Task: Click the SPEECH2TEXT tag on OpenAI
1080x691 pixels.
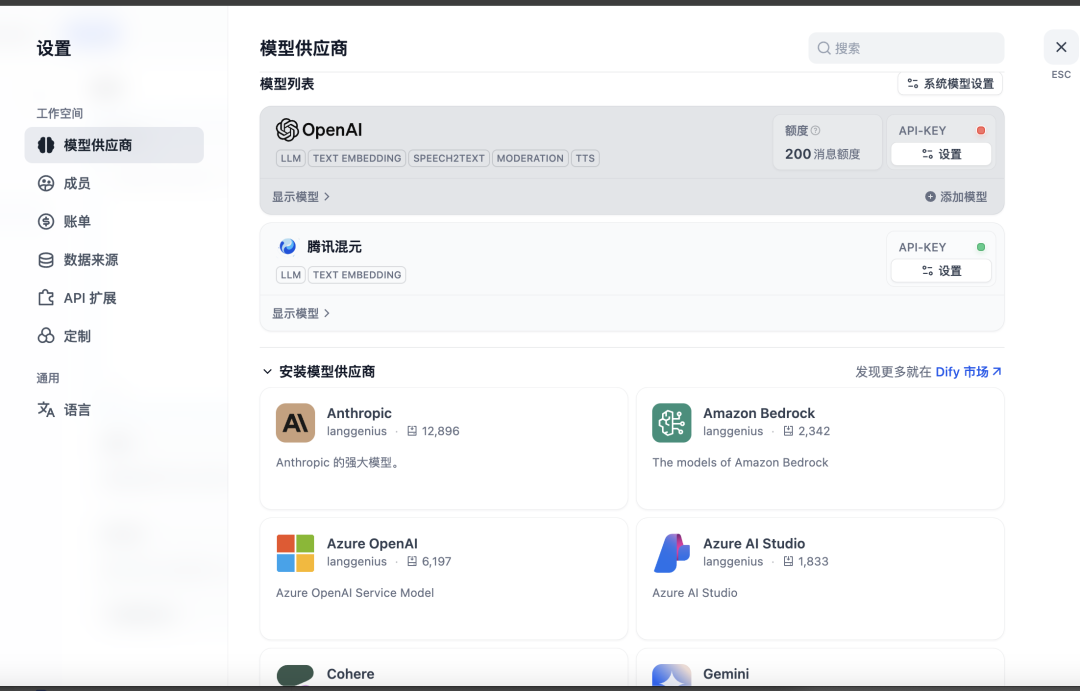Action: 449,158
